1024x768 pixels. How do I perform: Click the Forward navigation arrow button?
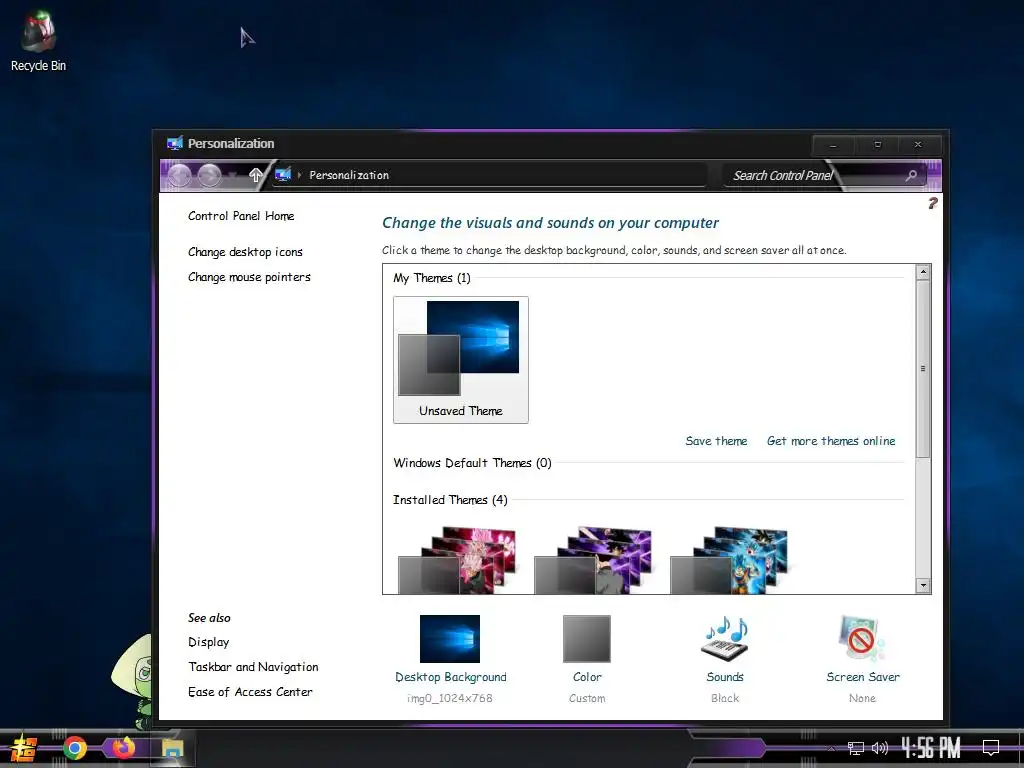(x=210, y=175)
